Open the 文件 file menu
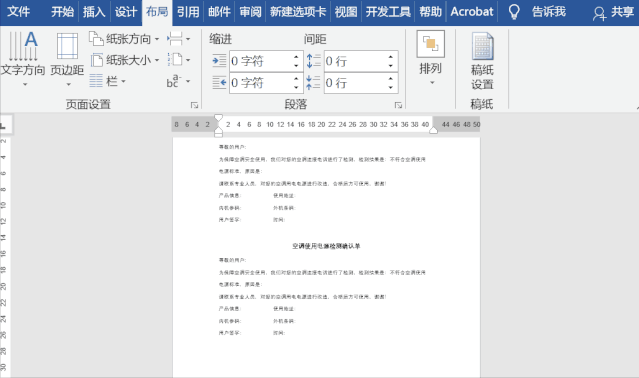This screenshot has height=378, width=639. click(x=19, y=12)
